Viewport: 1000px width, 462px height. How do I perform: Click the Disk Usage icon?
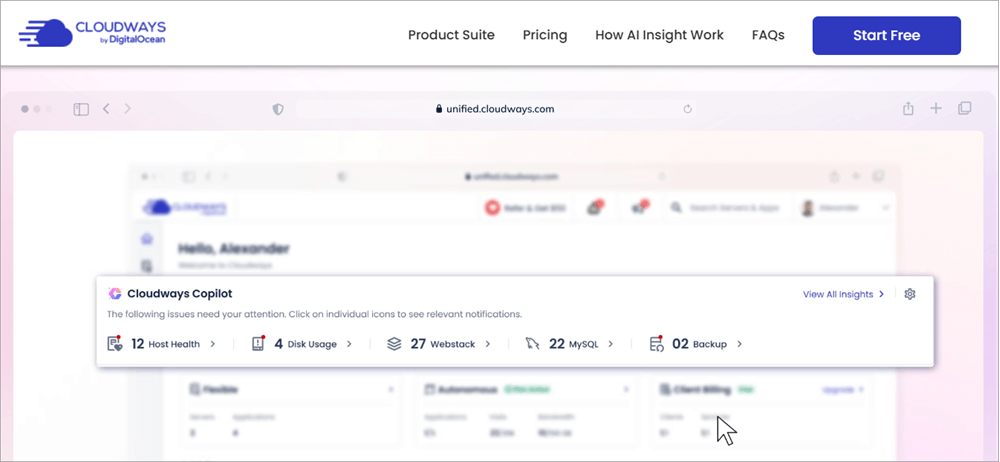click(x=258, y=343)
